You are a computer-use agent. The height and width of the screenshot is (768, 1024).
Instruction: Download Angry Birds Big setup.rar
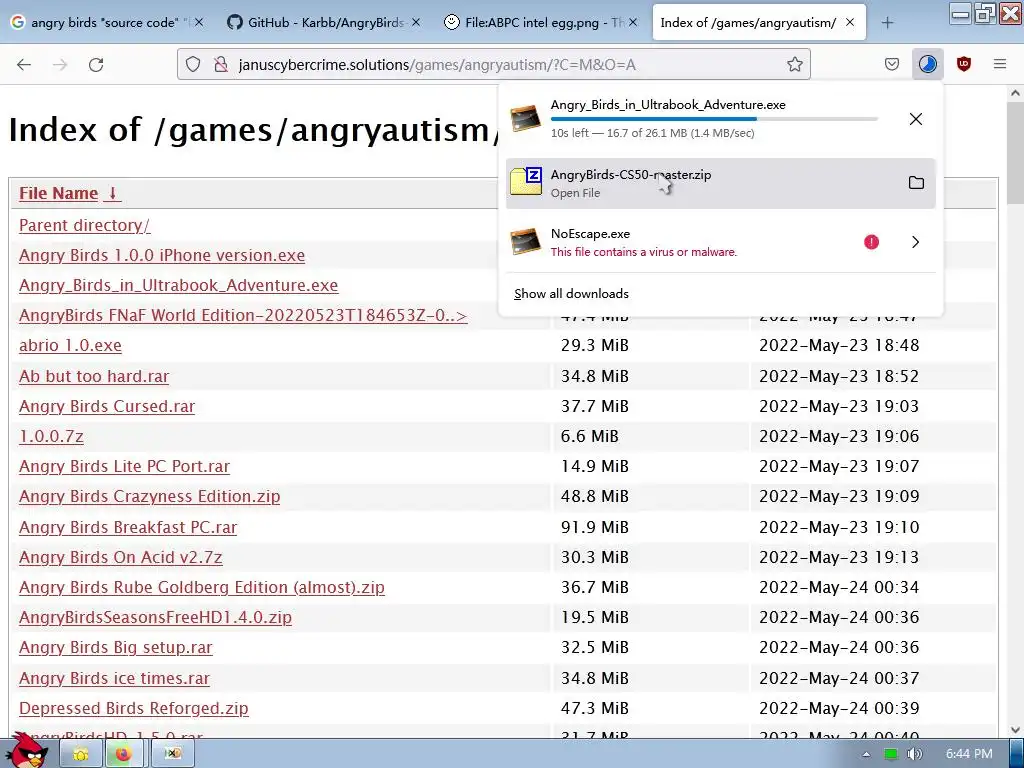coord(116,648)
